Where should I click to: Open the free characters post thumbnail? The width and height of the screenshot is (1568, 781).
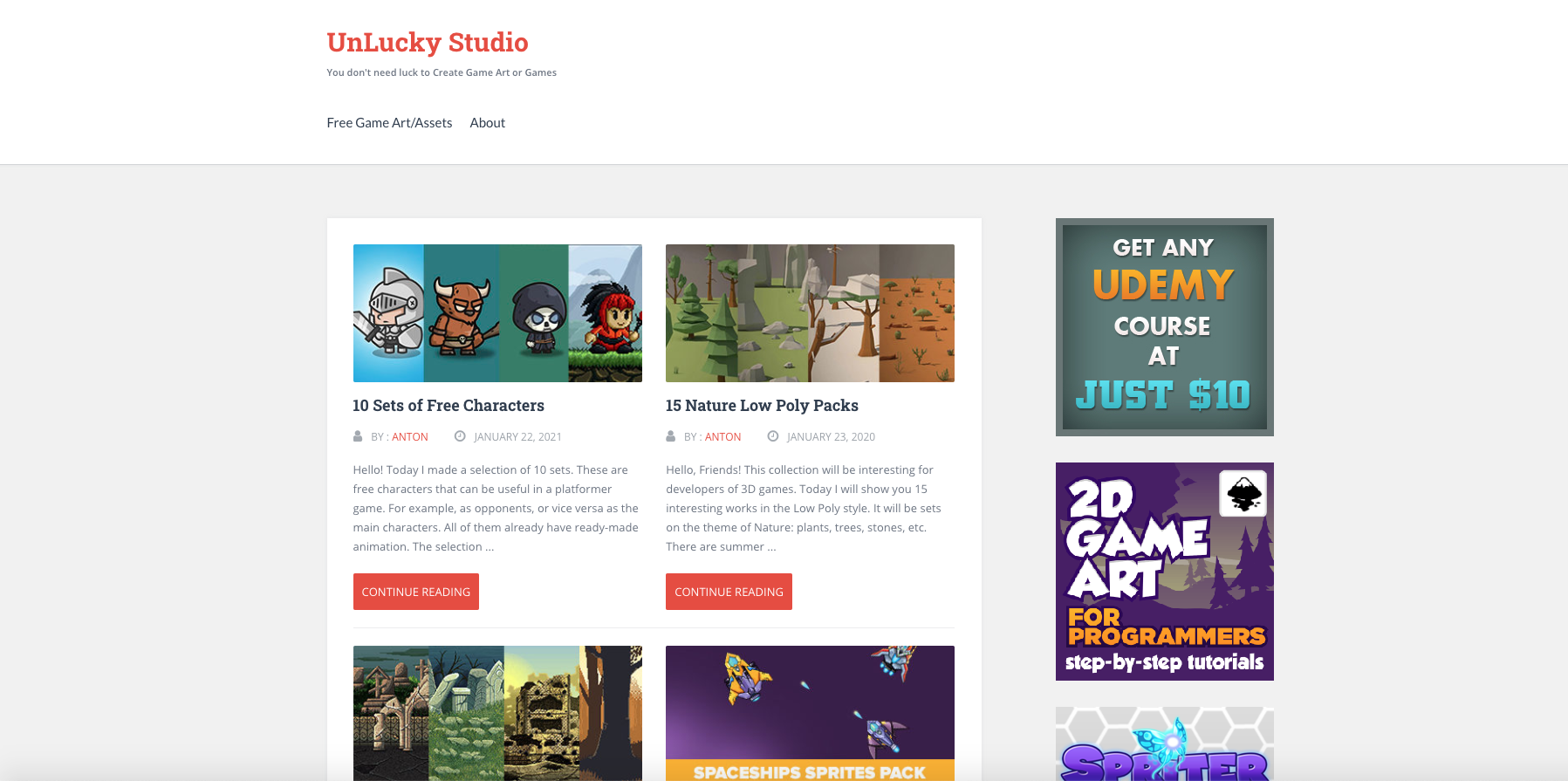click(497, 313)
